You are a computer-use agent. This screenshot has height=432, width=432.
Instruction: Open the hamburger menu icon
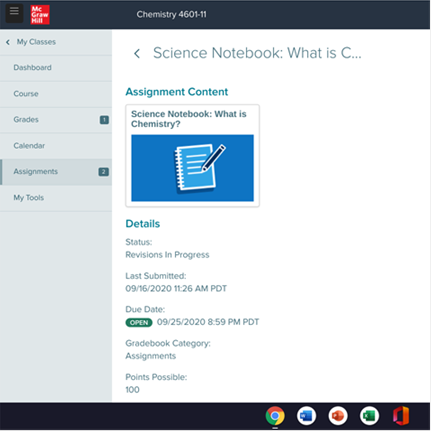(x=14, y=13)
